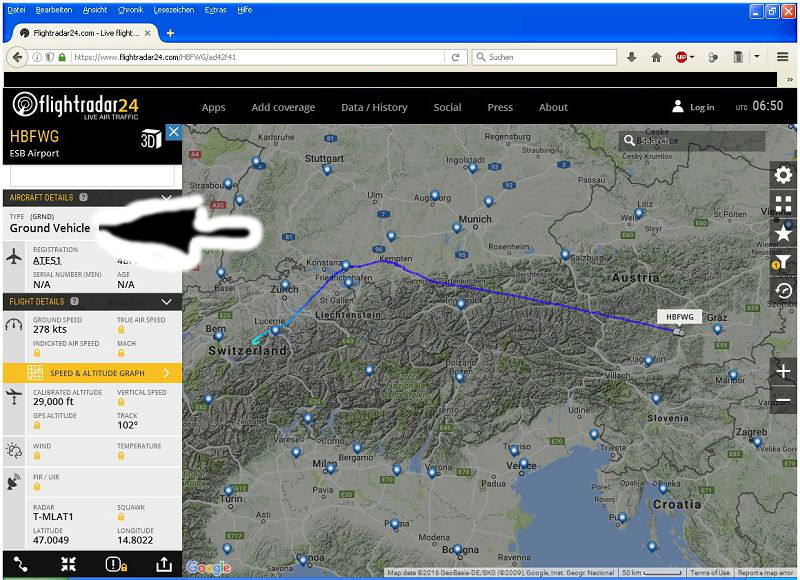Collapse the Flight Details section
The width and height of the screenshot is (800, 580).
pos(166,301)
